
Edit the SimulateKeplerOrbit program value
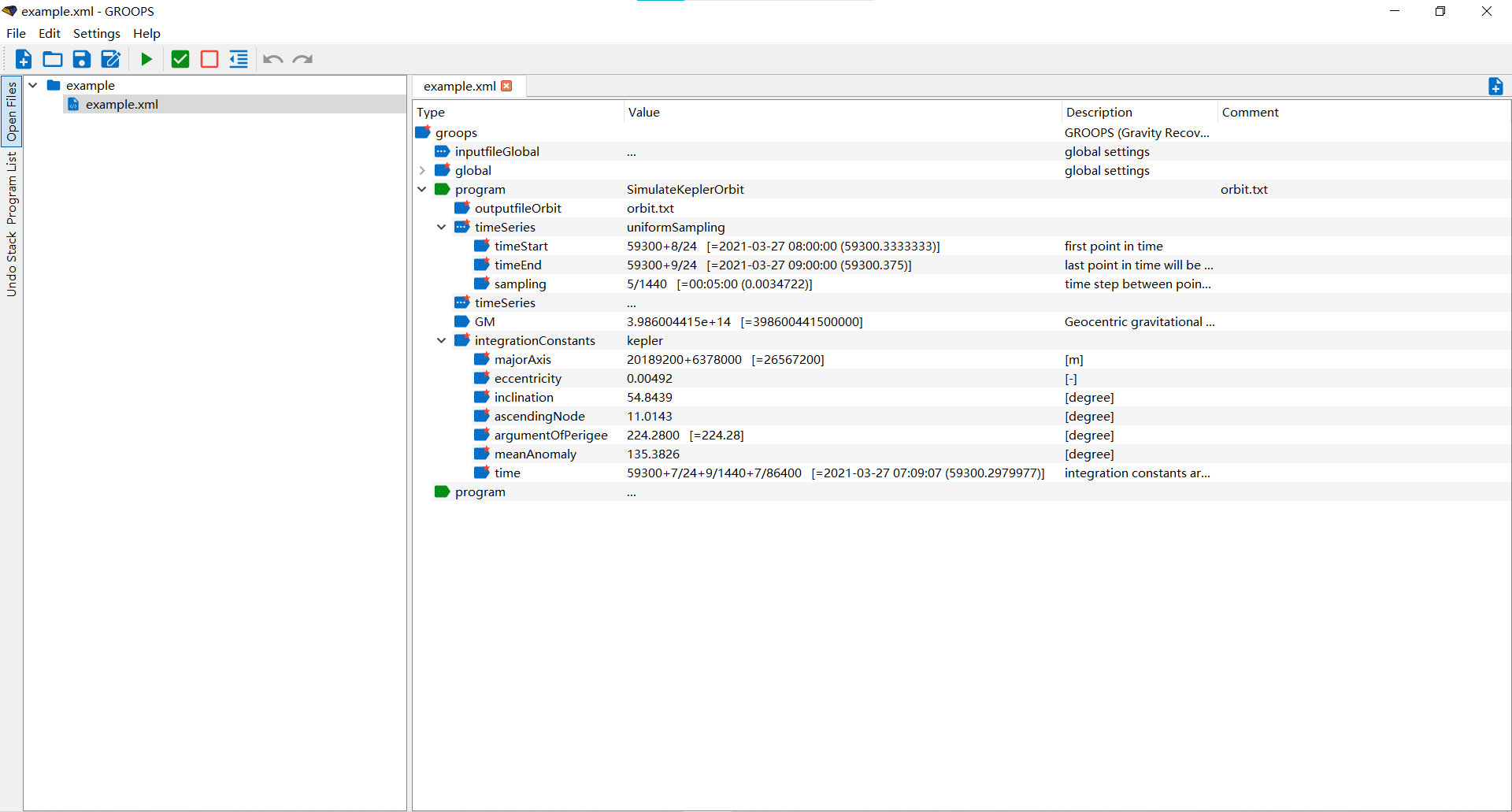tap(685, 189)
